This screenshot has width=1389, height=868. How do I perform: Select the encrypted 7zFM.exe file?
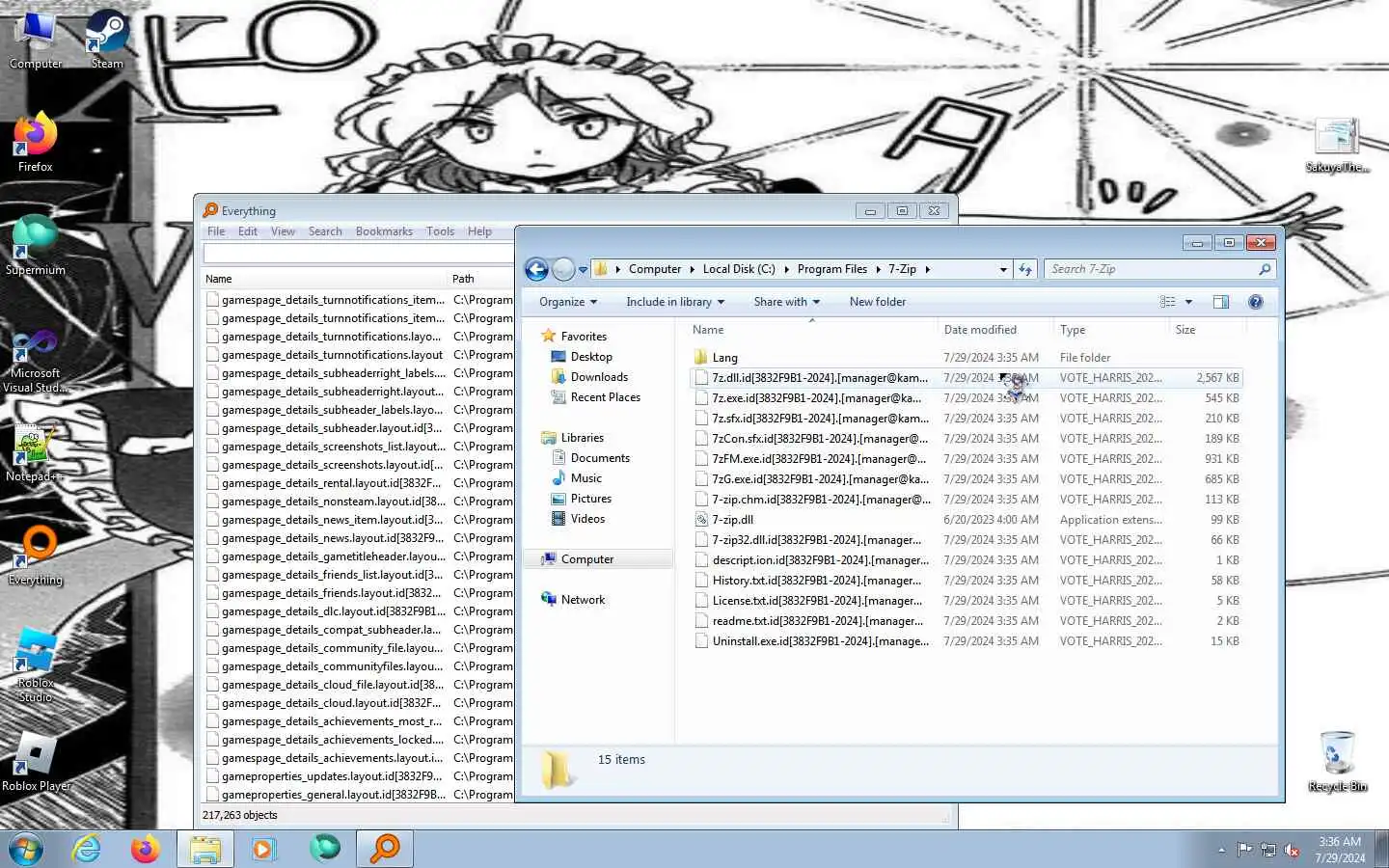coord(966,459)
